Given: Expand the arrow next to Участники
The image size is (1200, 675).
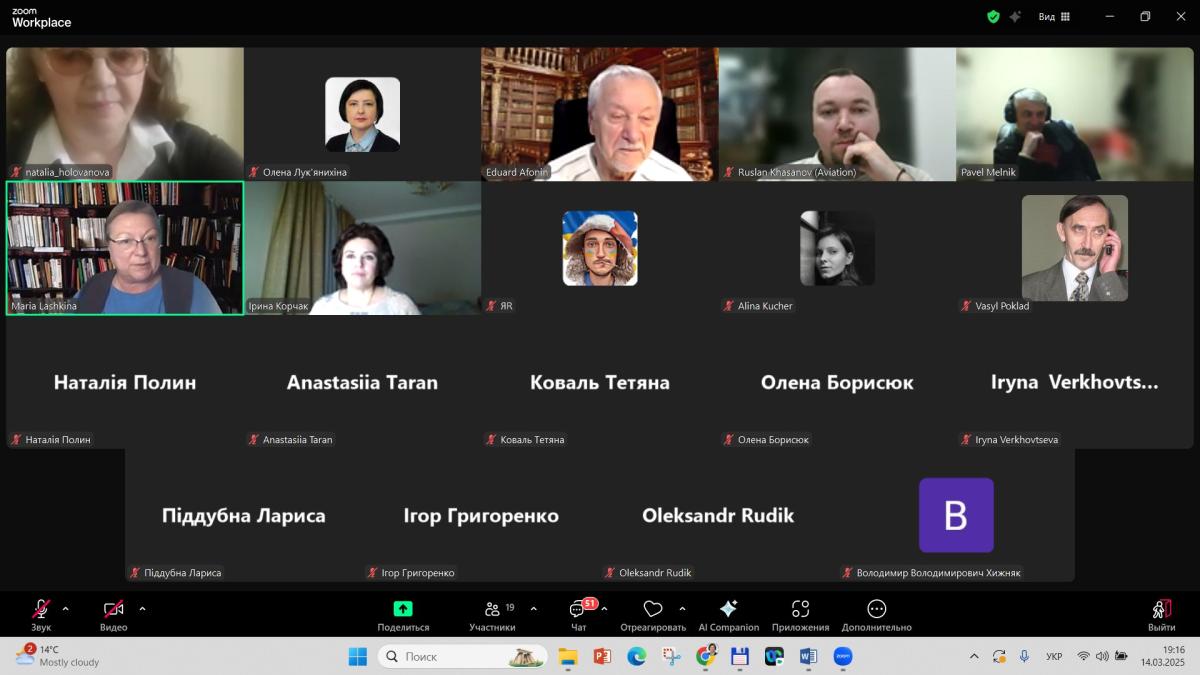Looking at the screenshot, I should pyautogui.click(x=533, y=608).
